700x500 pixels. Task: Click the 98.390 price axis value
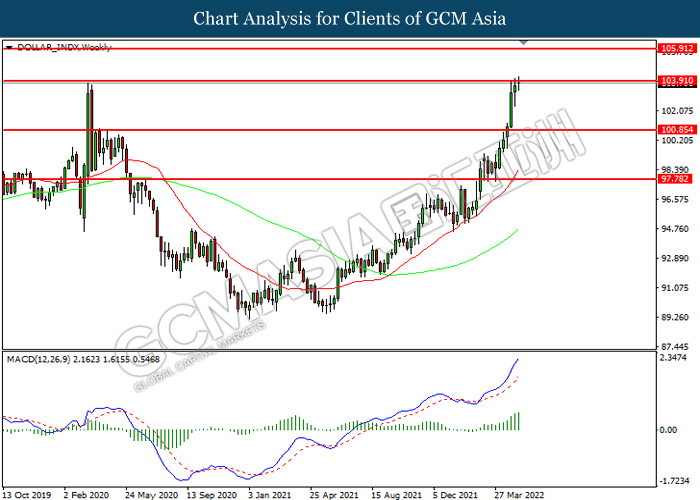click(x=677, y=170)
